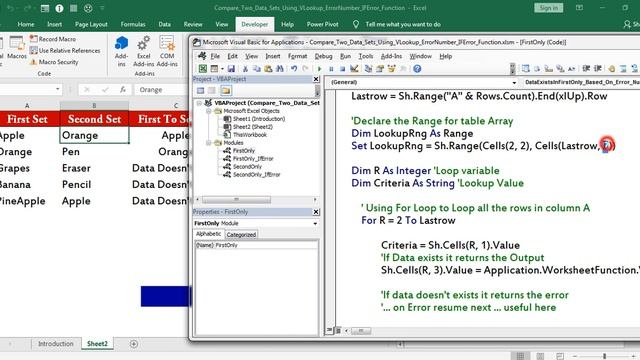The height and width of the screenshot is (360, 640).
Task: Switch to the Introduction sheet tab
Action: [x=56, y=344]
